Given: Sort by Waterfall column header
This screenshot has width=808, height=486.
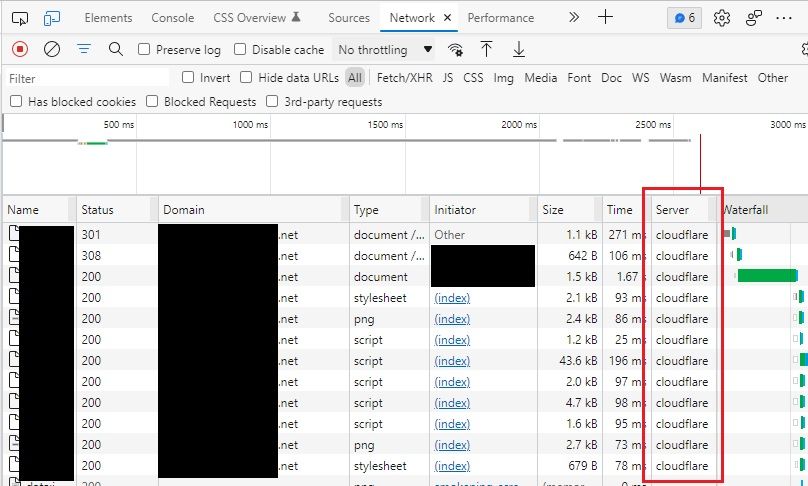Looking at the screenshot, I should point(763,210).
